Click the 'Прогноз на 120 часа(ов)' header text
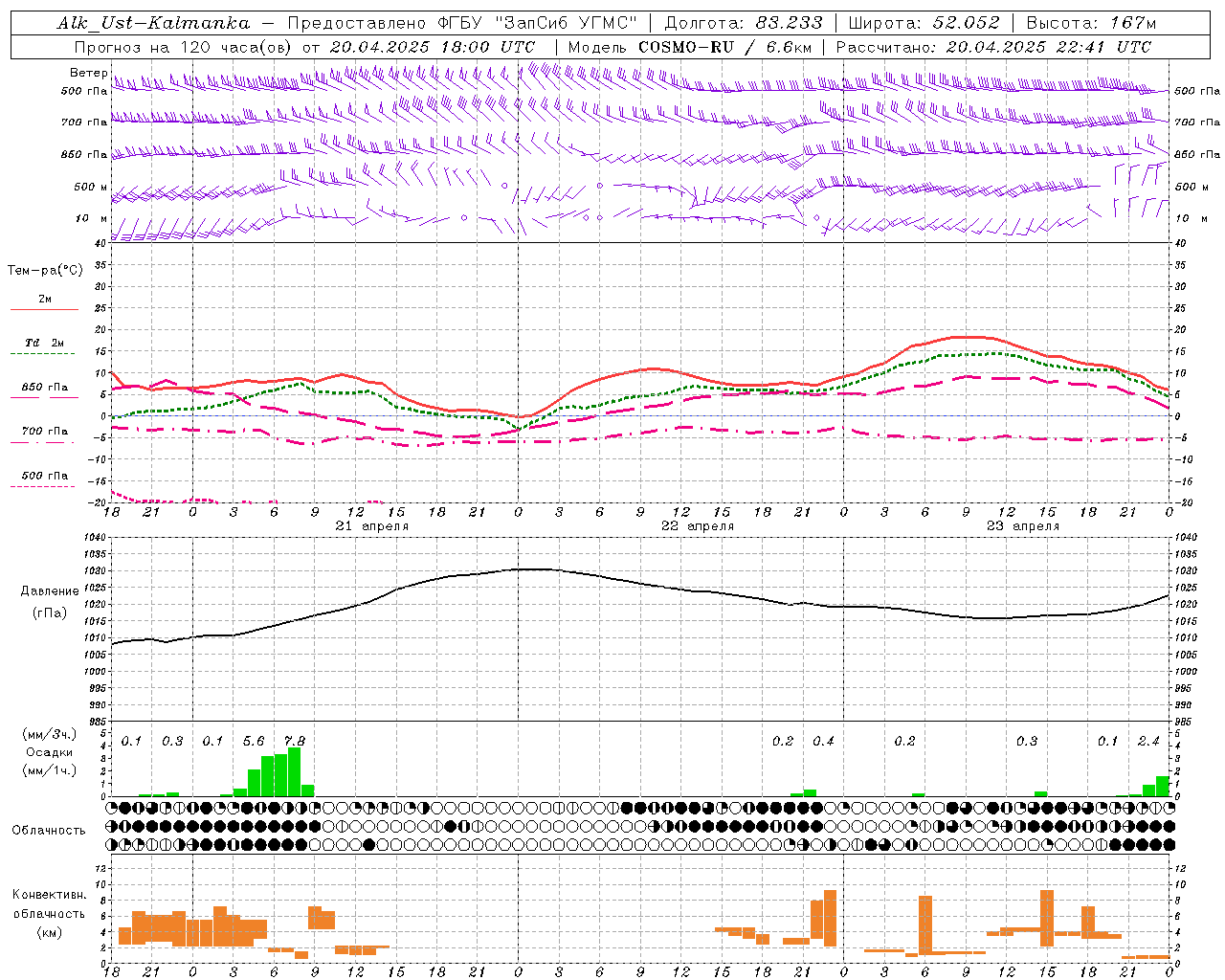Viewport: 1225px width, 980px height. coord(184,47)
